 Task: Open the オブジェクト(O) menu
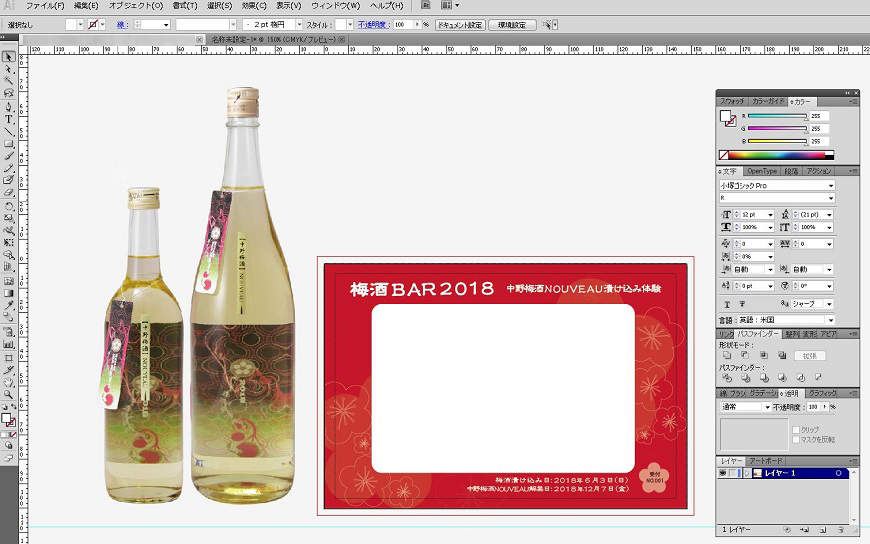coord(136,6)
